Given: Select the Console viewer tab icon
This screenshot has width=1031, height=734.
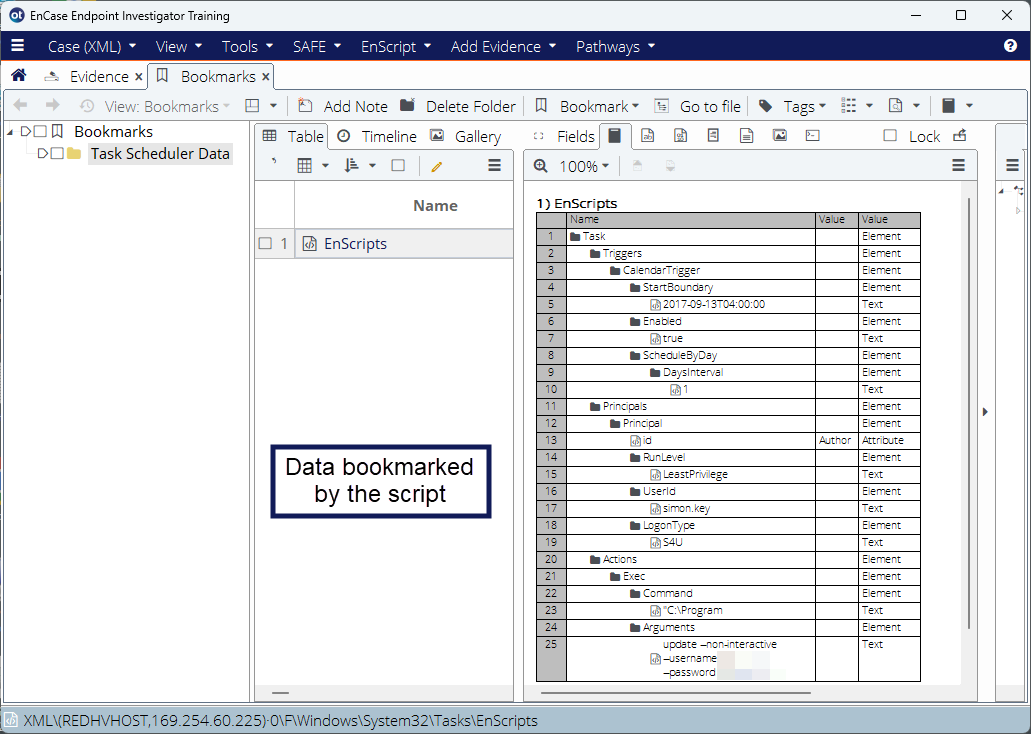Looking at the screenshot, I should 813,135.
